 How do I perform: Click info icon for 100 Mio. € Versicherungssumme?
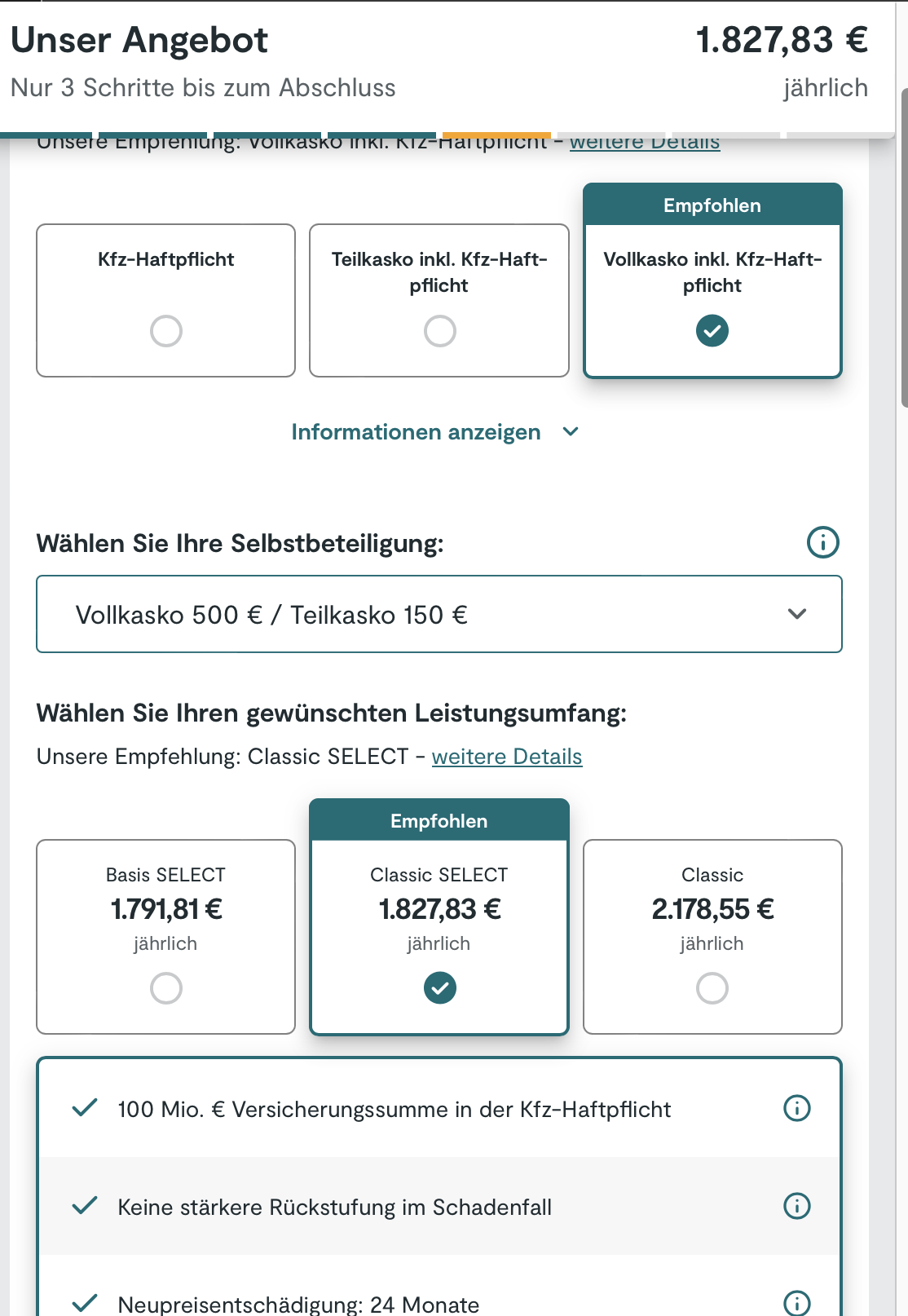[796, 1108]
